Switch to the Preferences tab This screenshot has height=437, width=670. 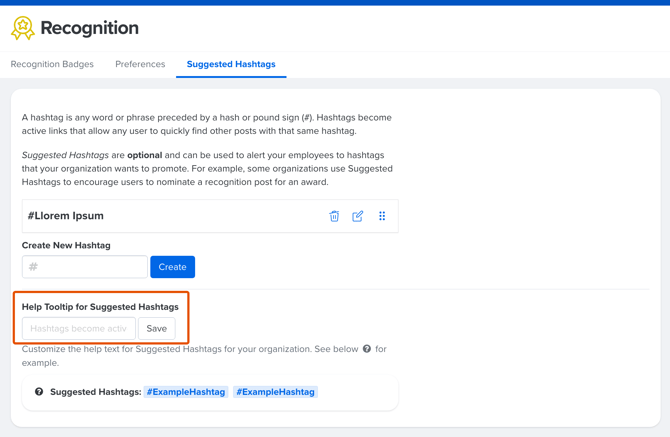140,64
